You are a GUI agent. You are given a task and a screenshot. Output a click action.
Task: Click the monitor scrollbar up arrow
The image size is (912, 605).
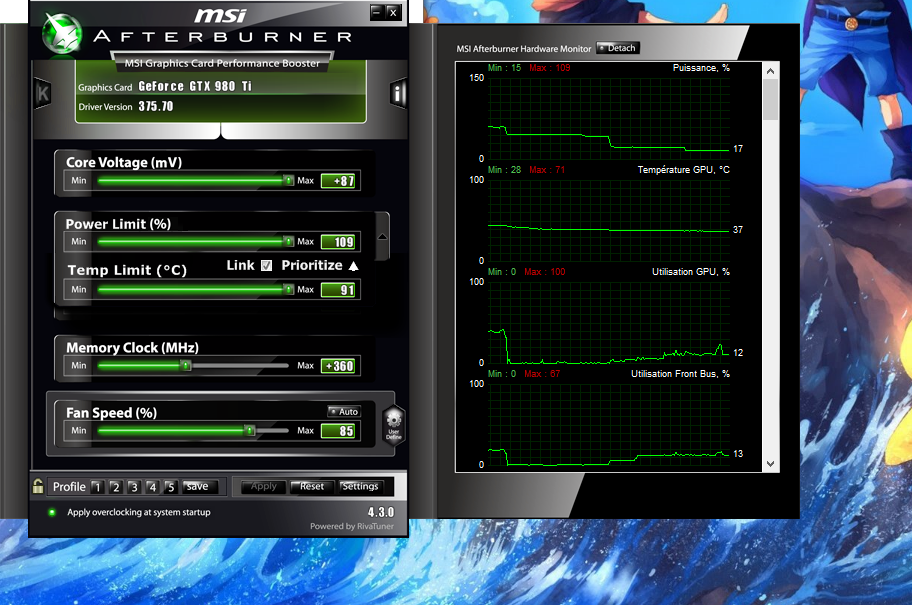[x=771, y=71]
